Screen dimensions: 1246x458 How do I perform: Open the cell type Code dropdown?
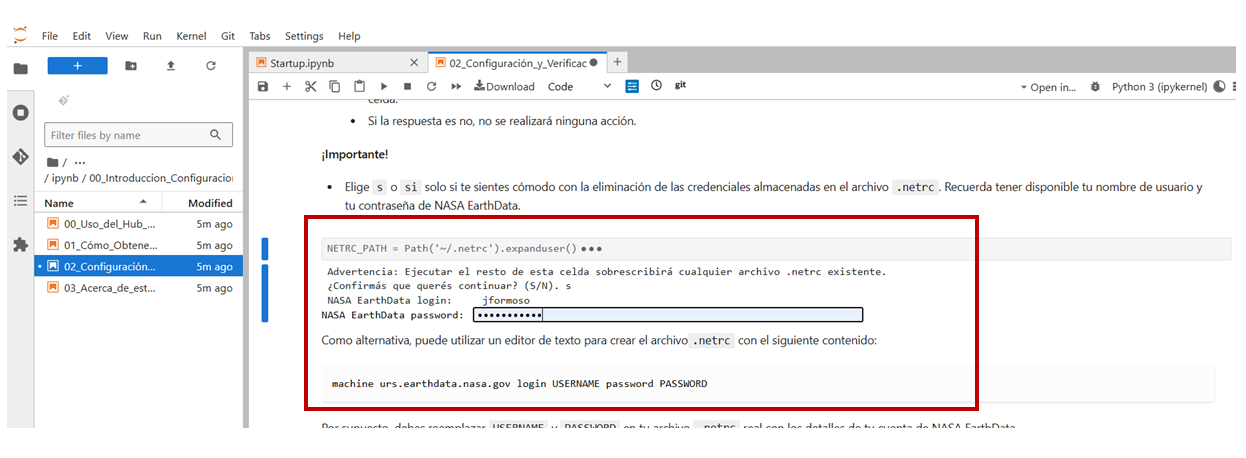tap(579, 87)
